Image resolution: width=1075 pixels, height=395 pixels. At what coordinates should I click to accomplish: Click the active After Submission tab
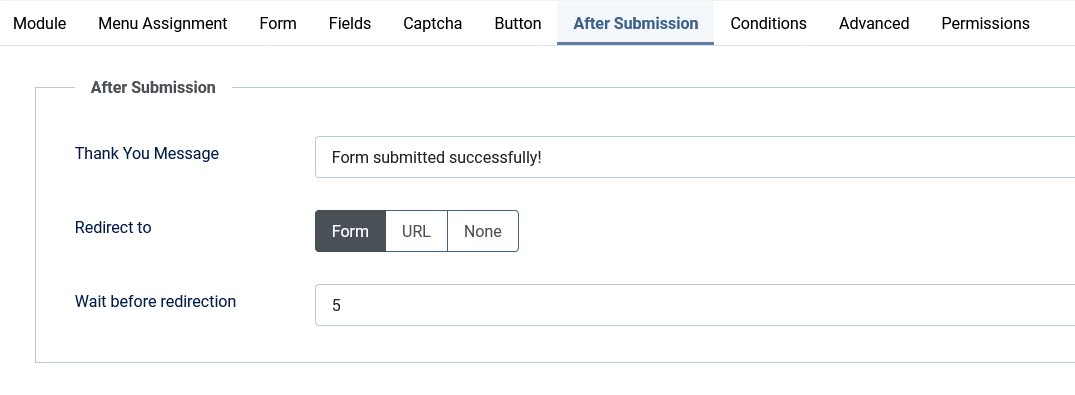point(636,23)
